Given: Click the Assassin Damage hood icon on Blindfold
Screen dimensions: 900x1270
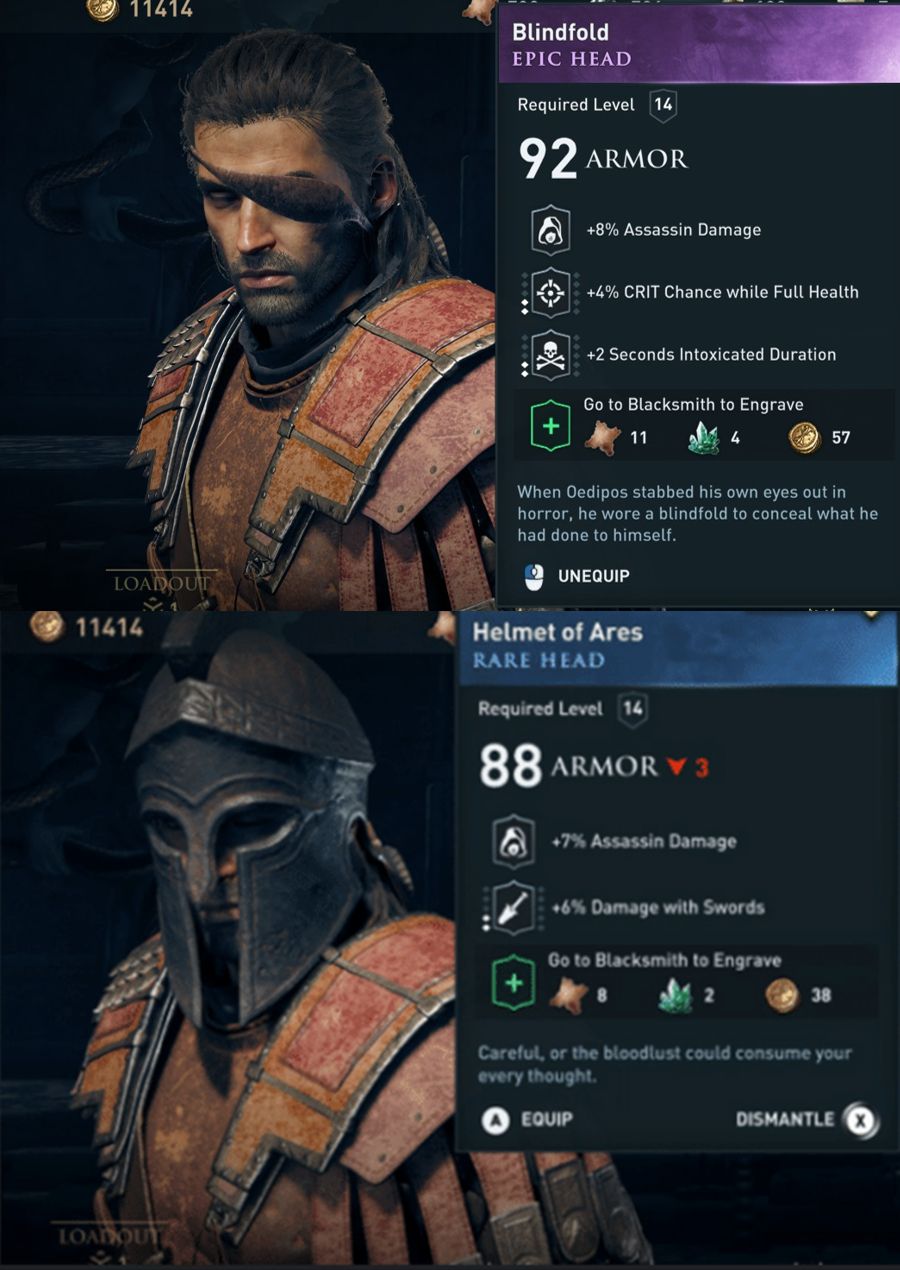Looking at the screenshot, I should (550, 230).
